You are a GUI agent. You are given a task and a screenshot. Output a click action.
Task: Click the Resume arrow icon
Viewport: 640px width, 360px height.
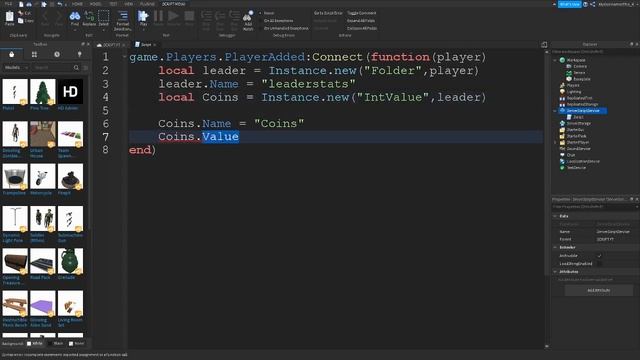pyautogui.click(x=173, y=16)
